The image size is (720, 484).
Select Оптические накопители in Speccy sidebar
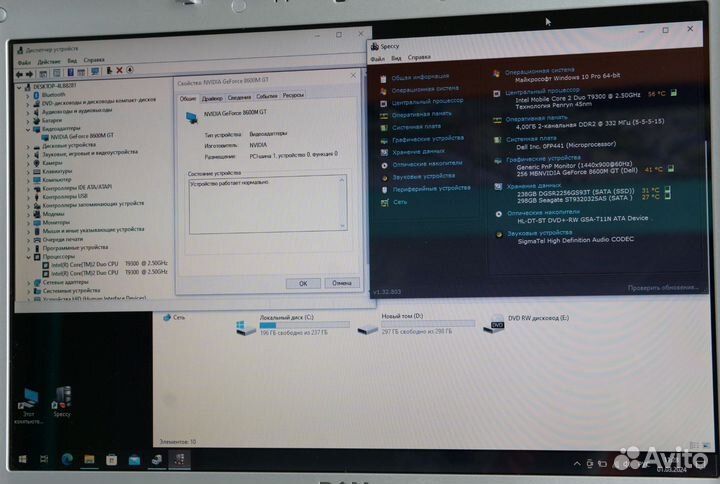pyautogui.click(x=427, y=163)
